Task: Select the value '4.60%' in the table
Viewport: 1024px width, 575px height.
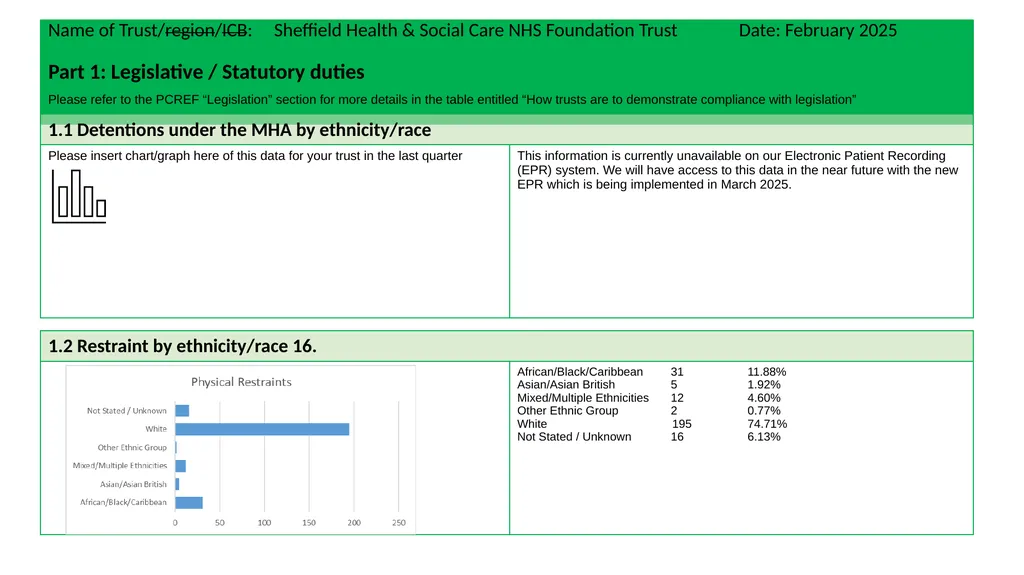Action: coord(764,398)
